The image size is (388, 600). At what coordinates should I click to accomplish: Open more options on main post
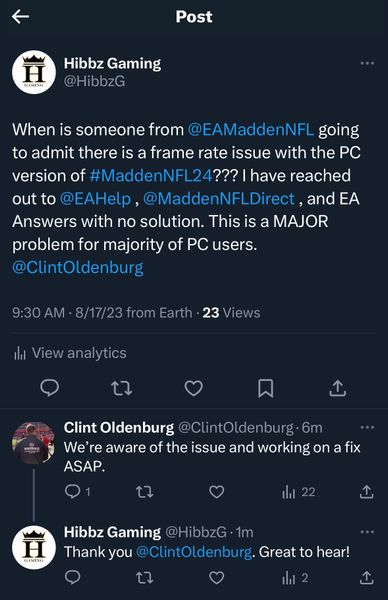tap(367, 63)
